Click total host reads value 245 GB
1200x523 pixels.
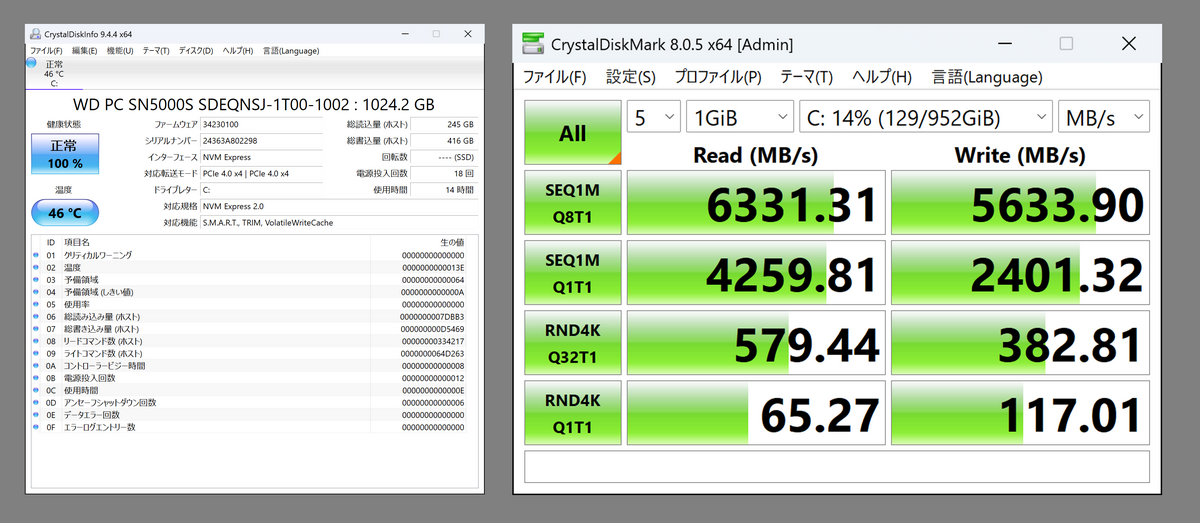[x=443, y=124]
